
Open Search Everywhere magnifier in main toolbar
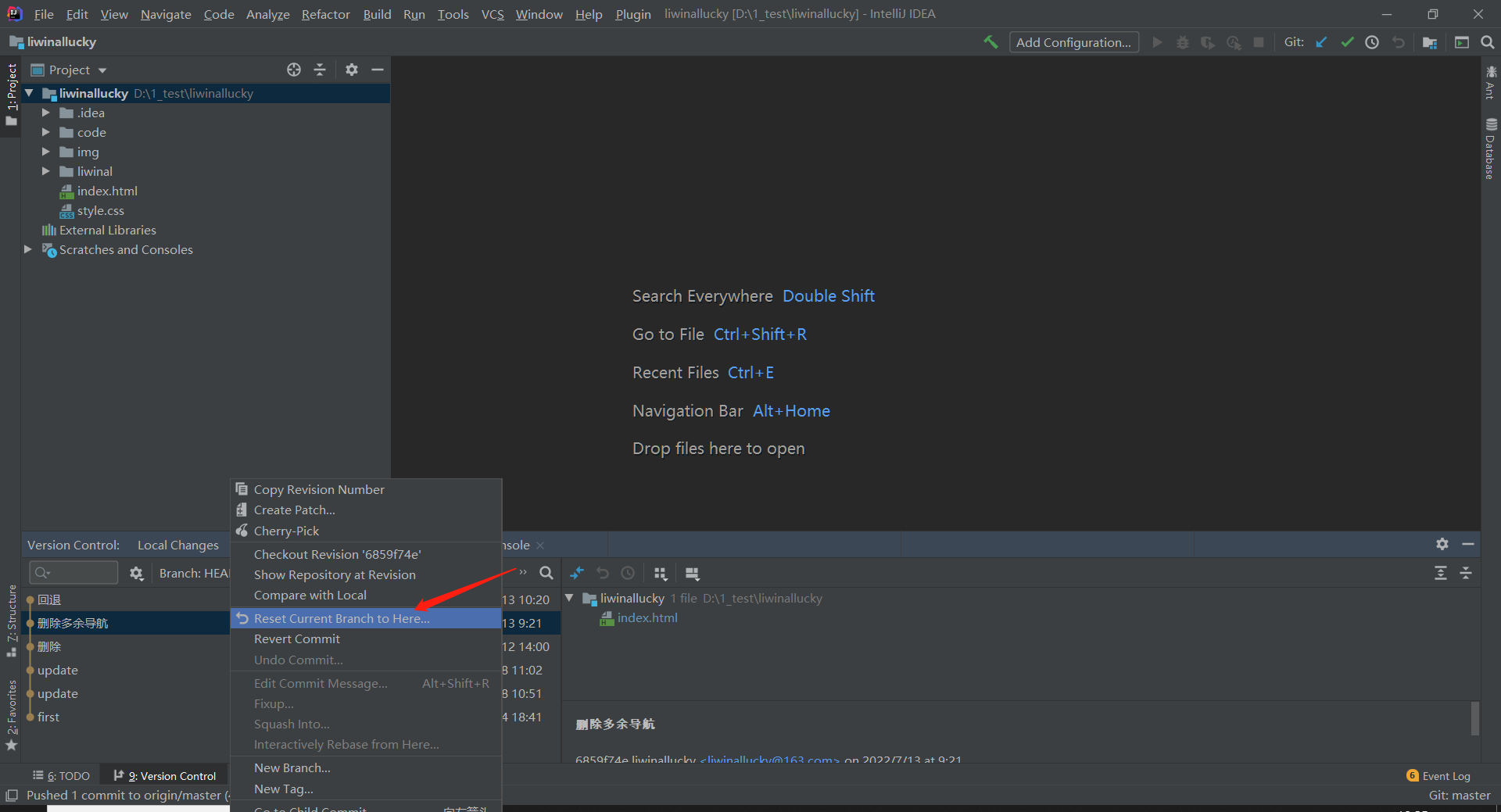tap(1488, 42)
